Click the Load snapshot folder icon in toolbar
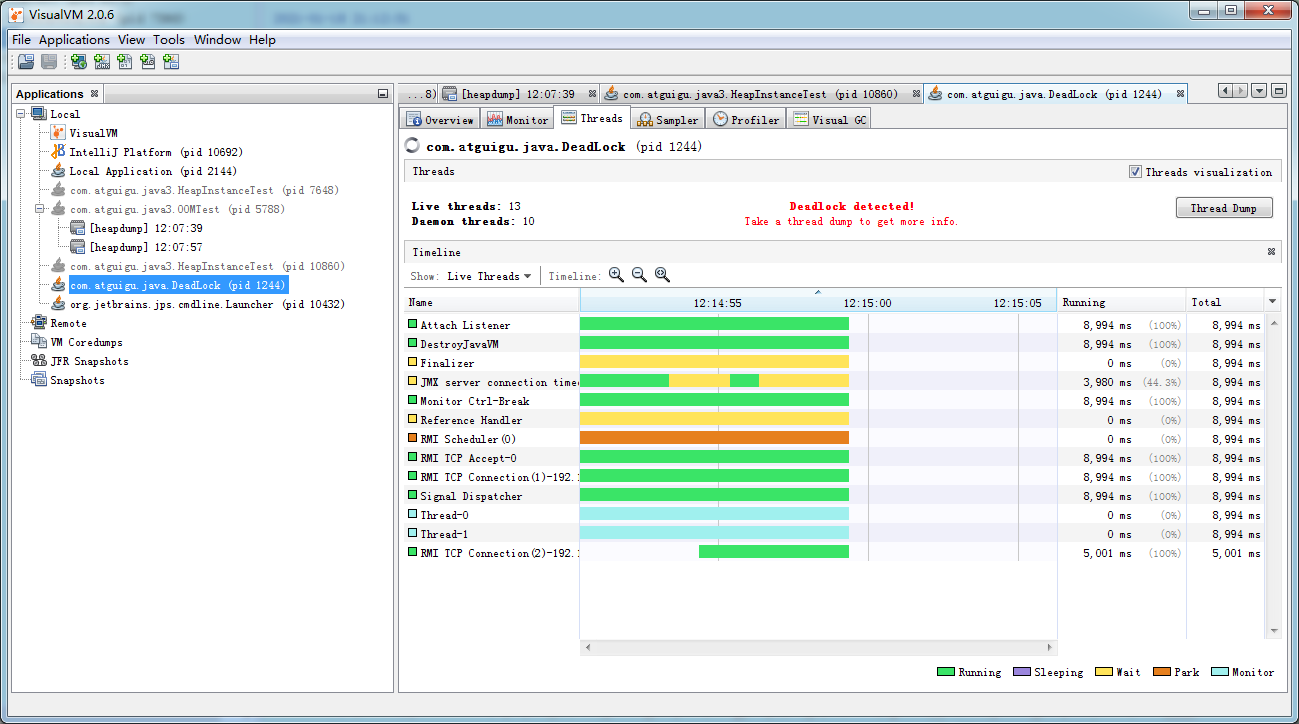 [26, 62]
